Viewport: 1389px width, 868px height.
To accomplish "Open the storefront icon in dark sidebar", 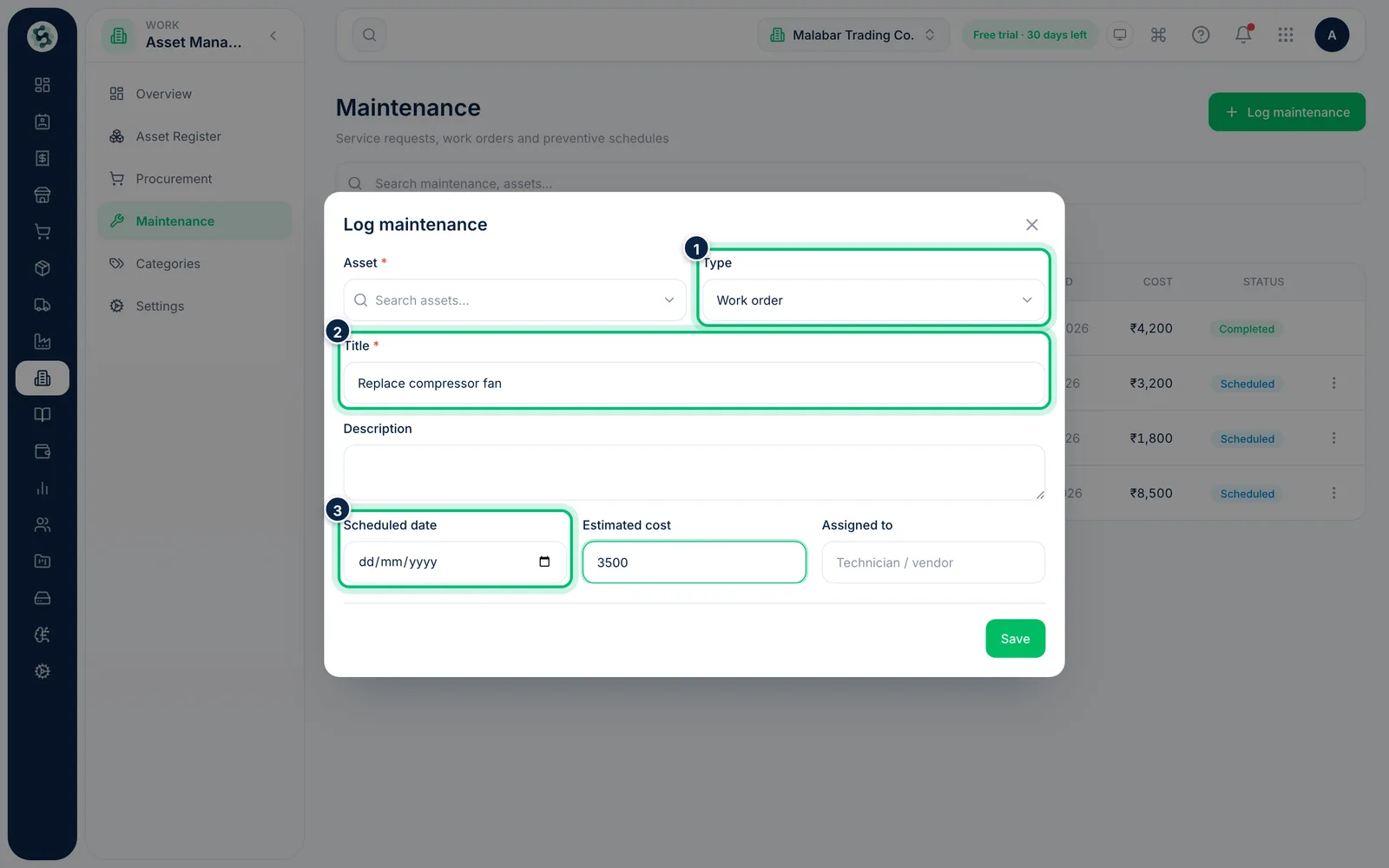I will point(42,195).
